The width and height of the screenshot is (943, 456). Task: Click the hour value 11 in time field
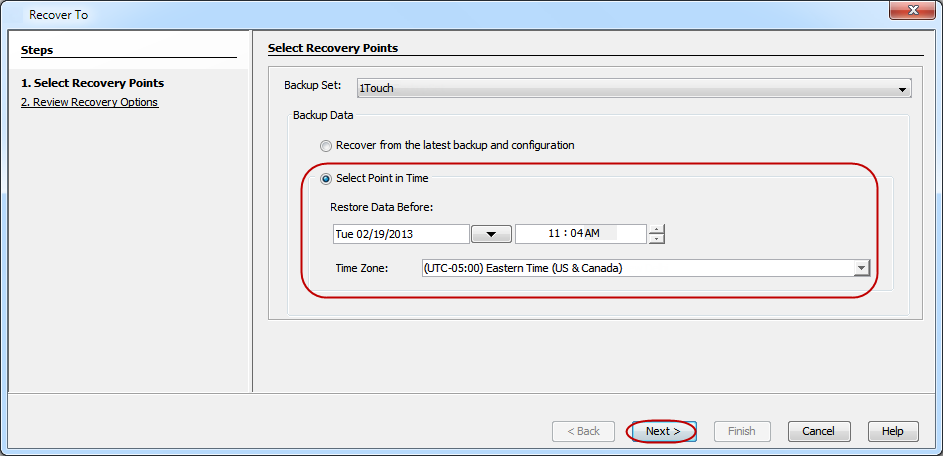tap(555, 234)
